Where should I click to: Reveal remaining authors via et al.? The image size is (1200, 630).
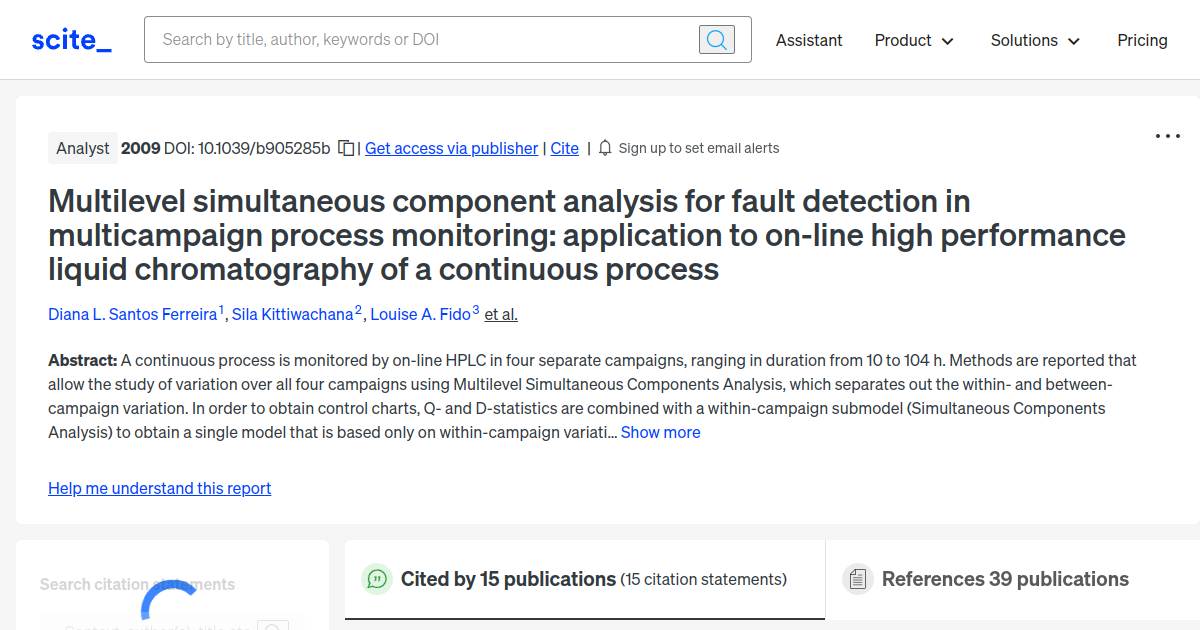[500, 314]
